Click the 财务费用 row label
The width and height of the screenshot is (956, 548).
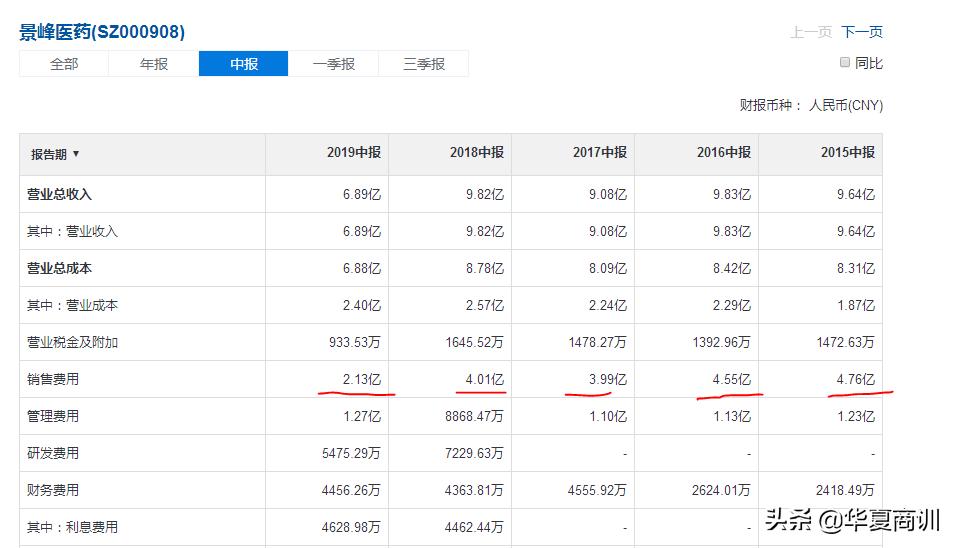coord(52,490)
